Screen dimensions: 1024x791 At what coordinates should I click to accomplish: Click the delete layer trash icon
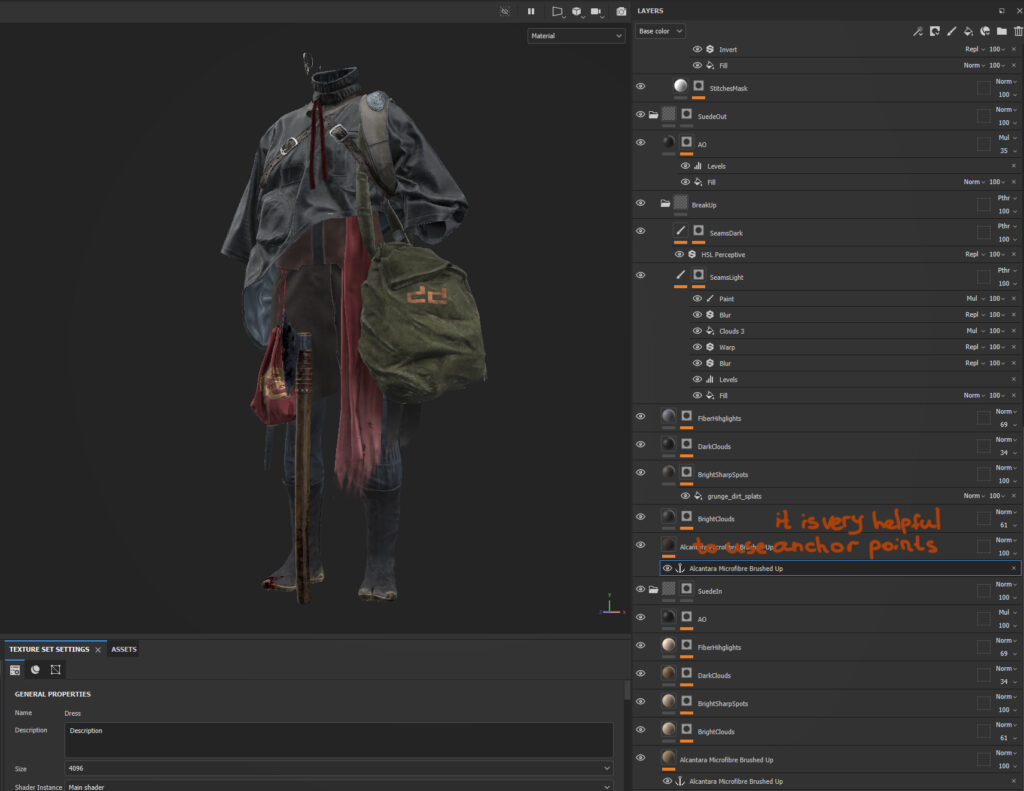[x=1017, y=31]
